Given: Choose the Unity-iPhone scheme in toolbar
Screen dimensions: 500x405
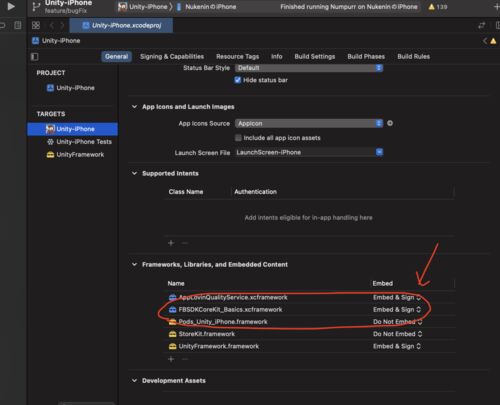Looking at the screenshot, I should 143,7.
